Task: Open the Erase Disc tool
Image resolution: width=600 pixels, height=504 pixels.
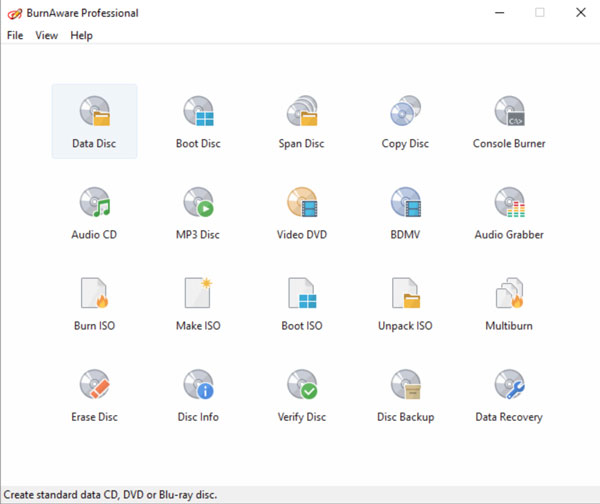Action: click(95, 395)
